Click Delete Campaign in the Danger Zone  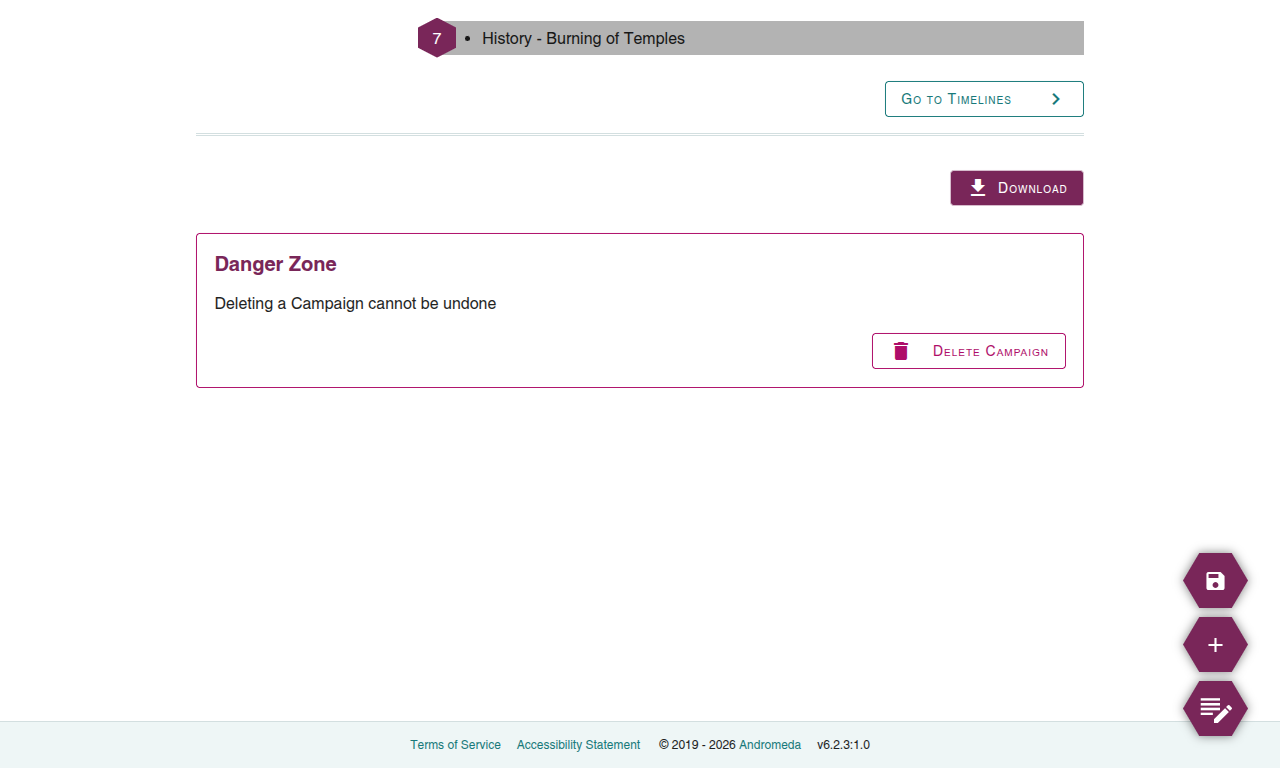pos(968,351)
